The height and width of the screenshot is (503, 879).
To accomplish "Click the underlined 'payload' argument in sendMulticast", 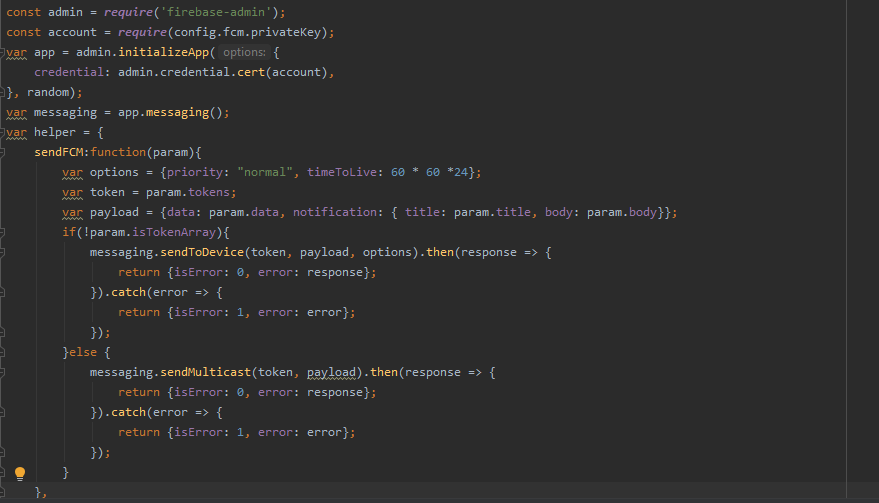I will coord(332,372).
